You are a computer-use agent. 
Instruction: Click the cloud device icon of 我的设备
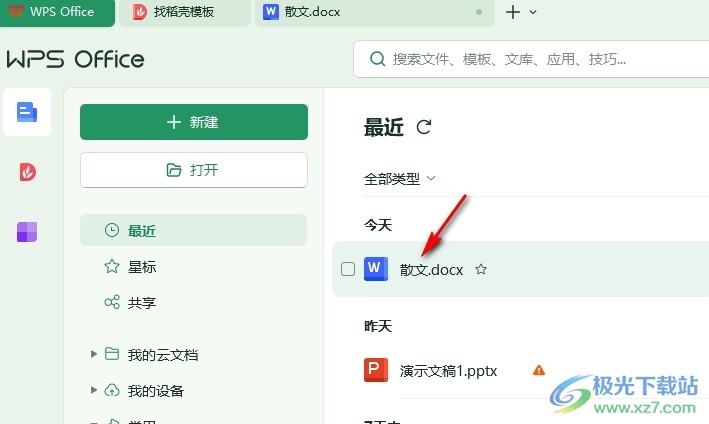point(112,390)
